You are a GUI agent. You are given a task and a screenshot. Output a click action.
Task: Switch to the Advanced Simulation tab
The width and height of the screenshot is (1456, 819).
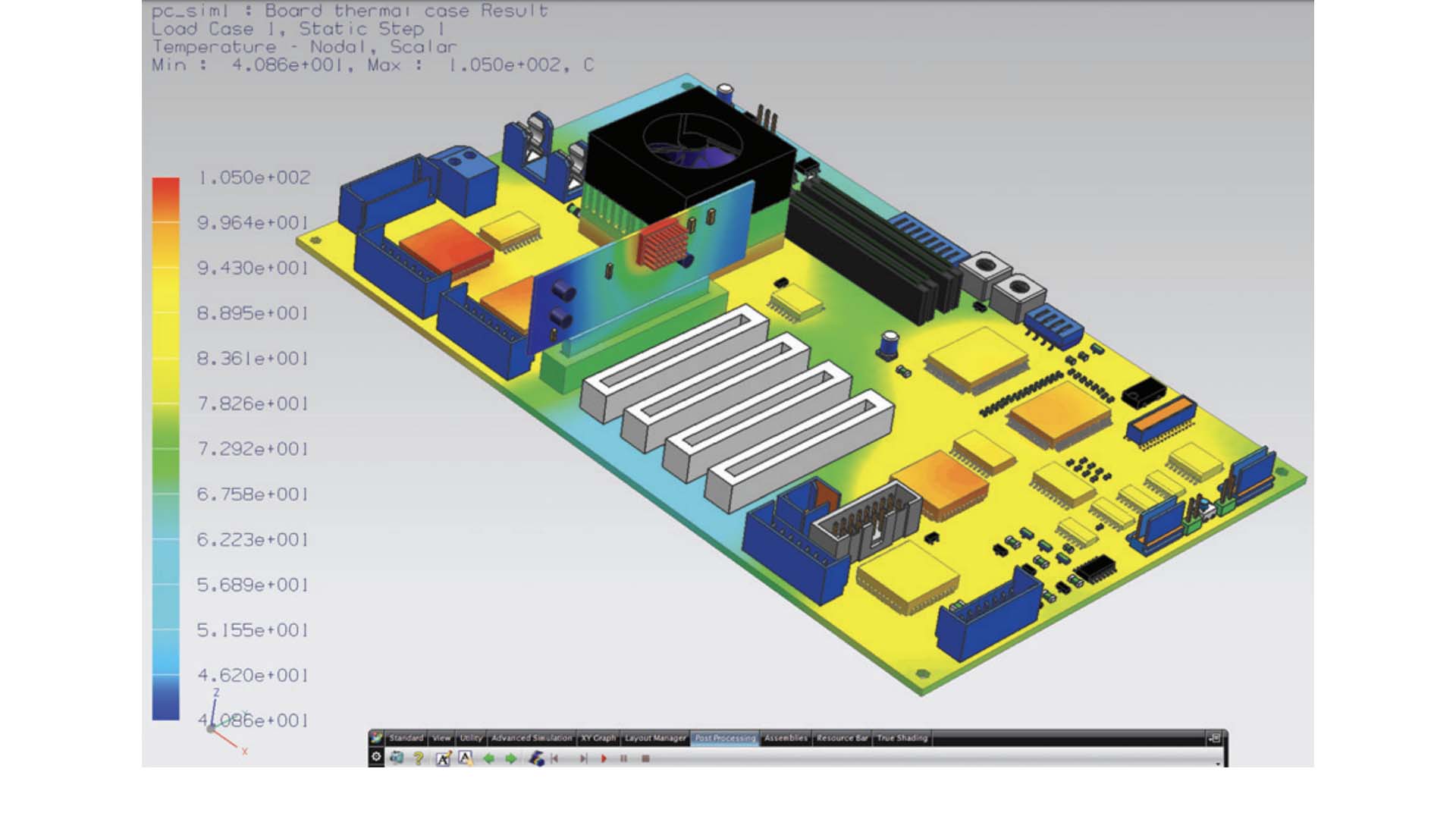[532, 738]
